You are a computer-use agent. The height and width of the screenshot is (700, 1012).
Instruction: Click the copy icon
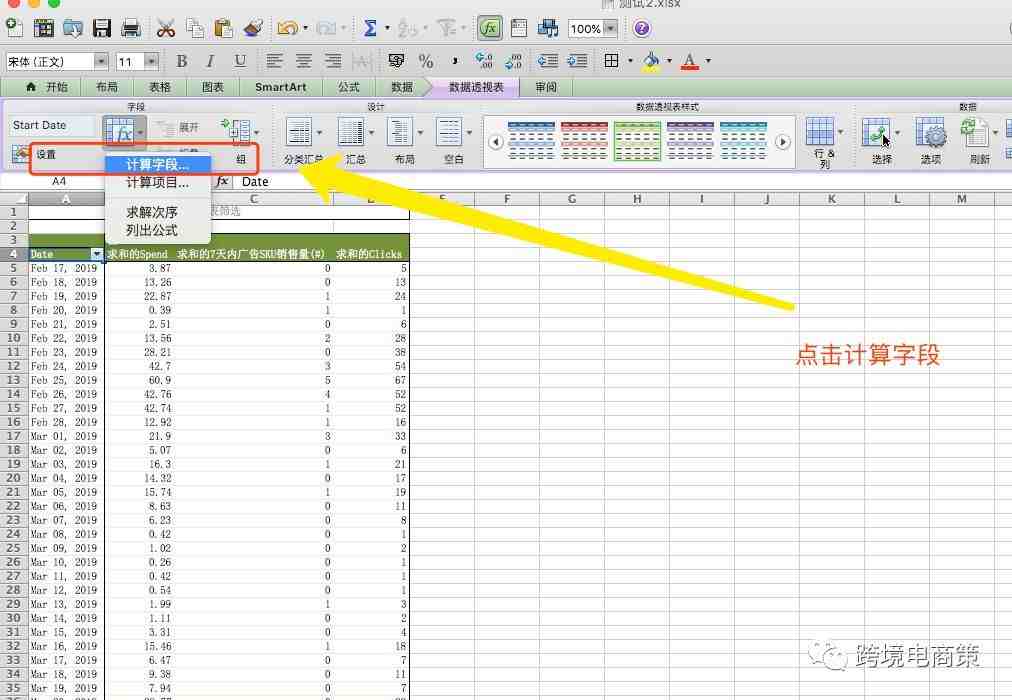pos(195,28)
